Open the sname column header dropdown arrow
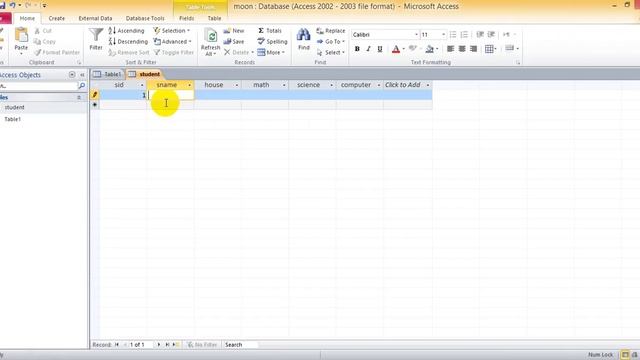 pyautogui.click(x=189, y=85)
